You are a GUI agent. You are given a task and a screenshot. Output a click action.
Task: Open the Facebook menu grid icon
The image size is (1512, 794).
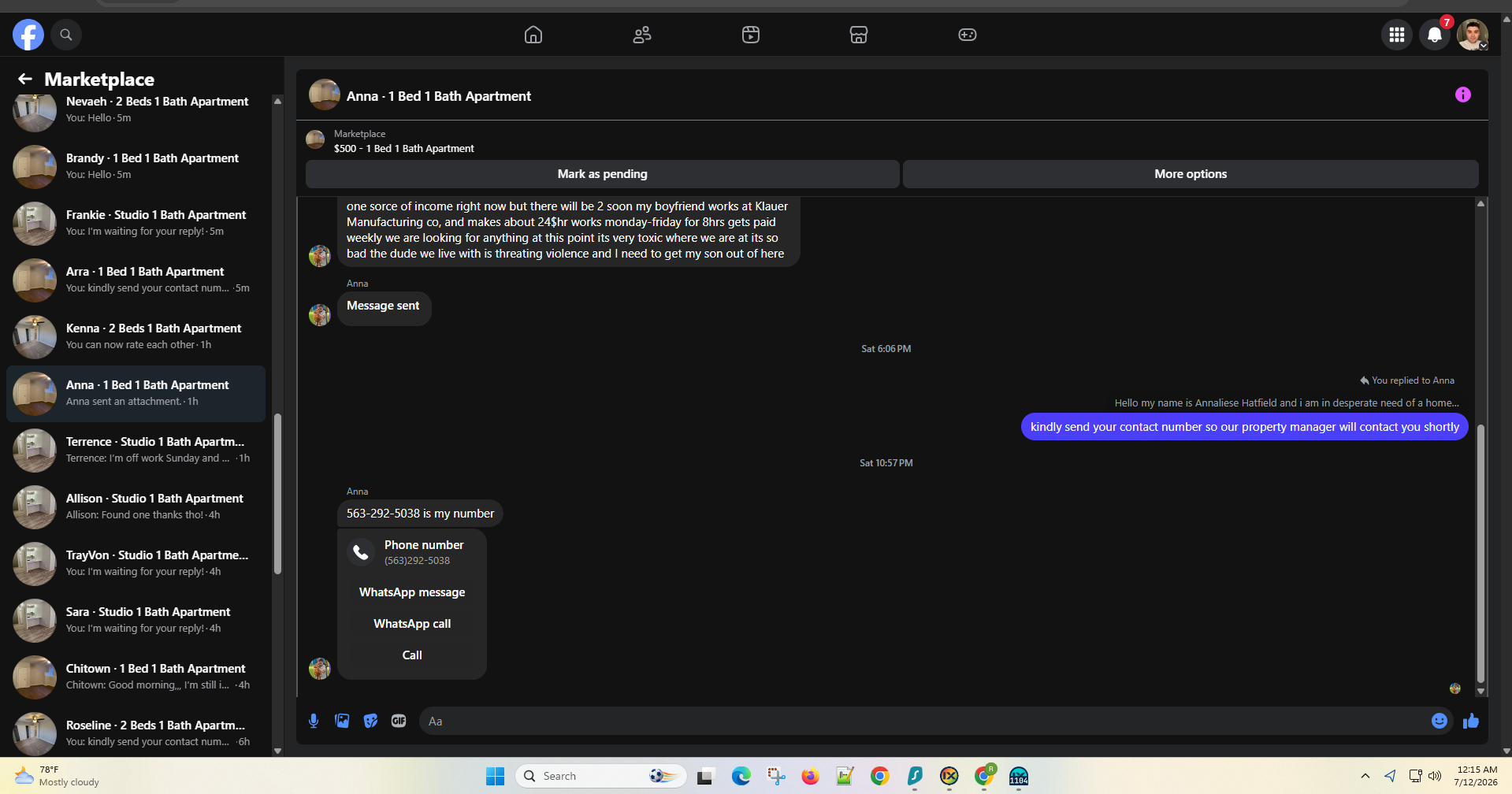[1397, 35]
